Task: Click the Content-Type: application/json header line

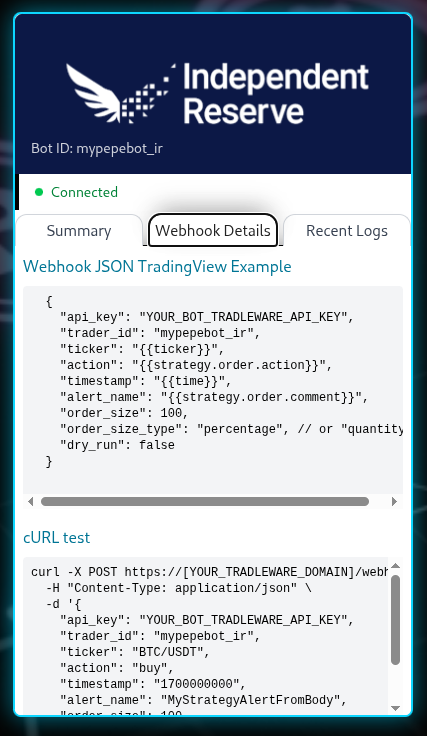Action: (x=178, y=588)
